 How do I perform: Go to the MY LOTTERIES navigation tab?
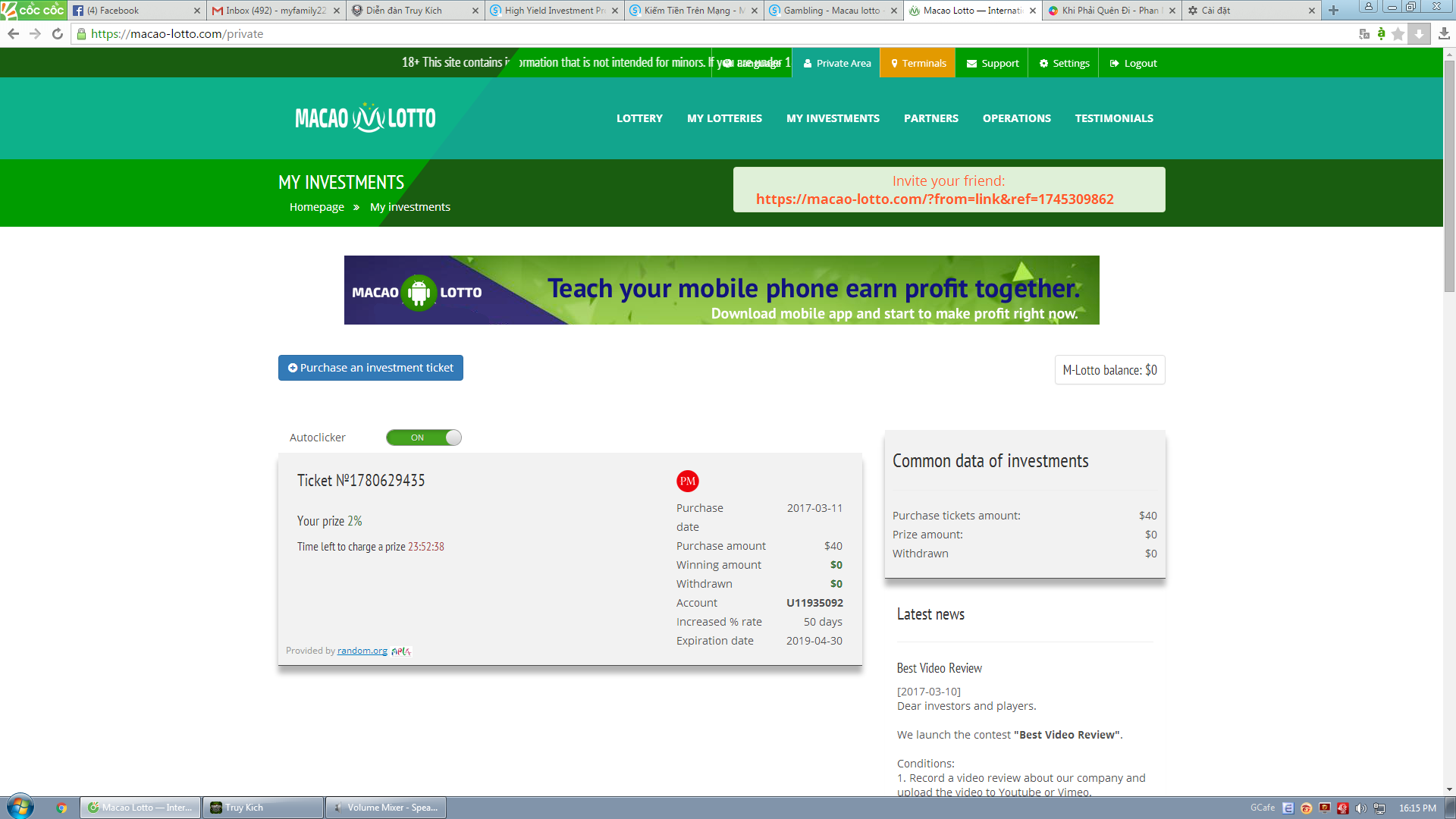pos(724,118)
